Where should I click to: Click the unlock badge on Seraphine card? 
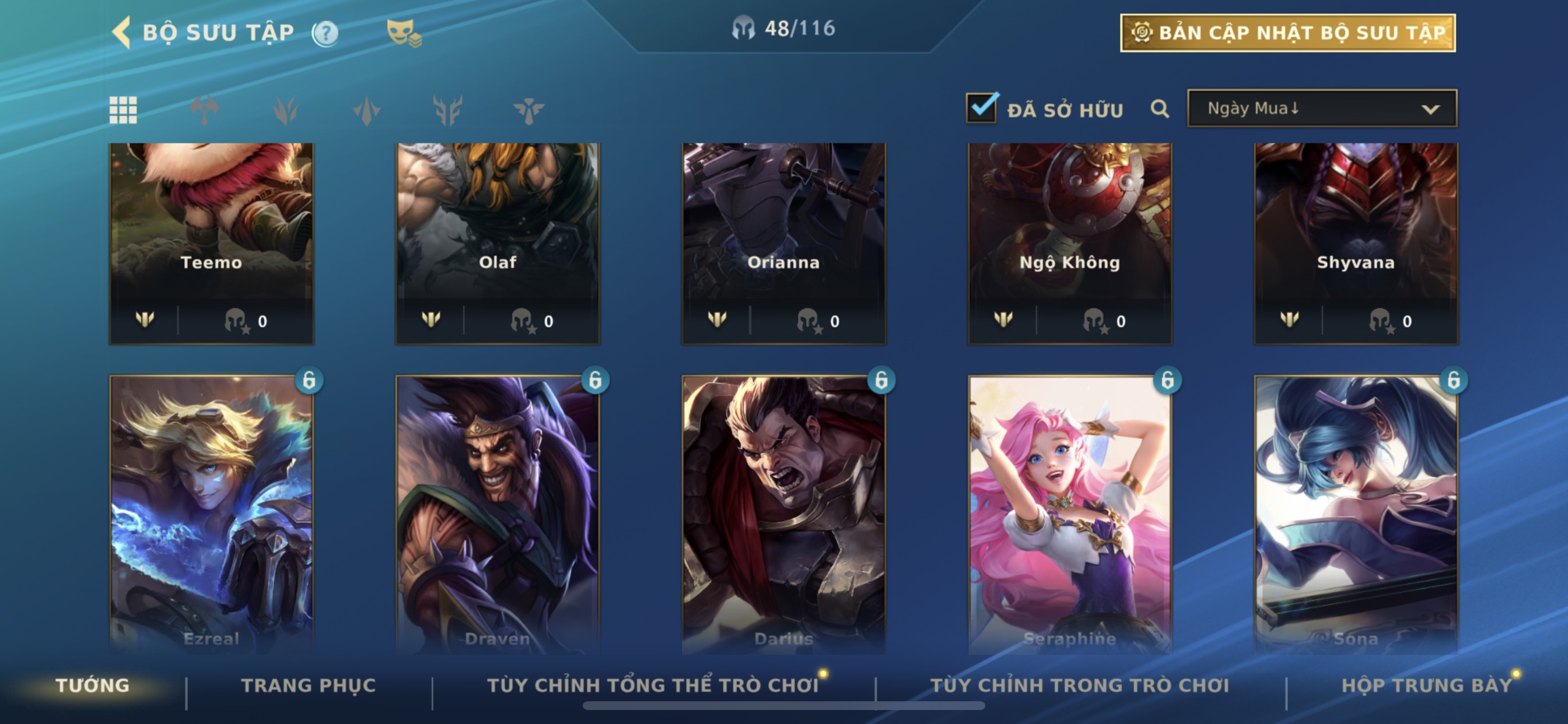[1167, 380]
